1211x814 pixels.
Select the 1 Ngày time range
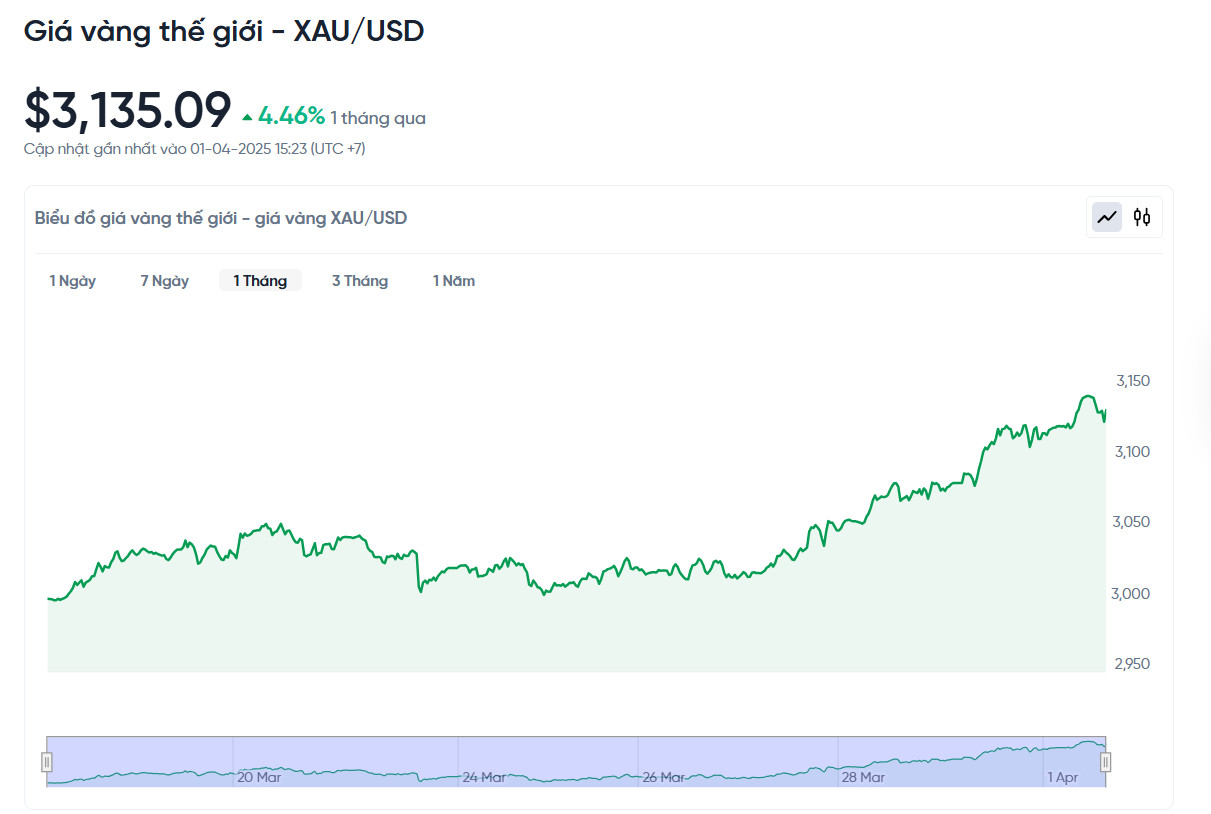click(73, 281)
